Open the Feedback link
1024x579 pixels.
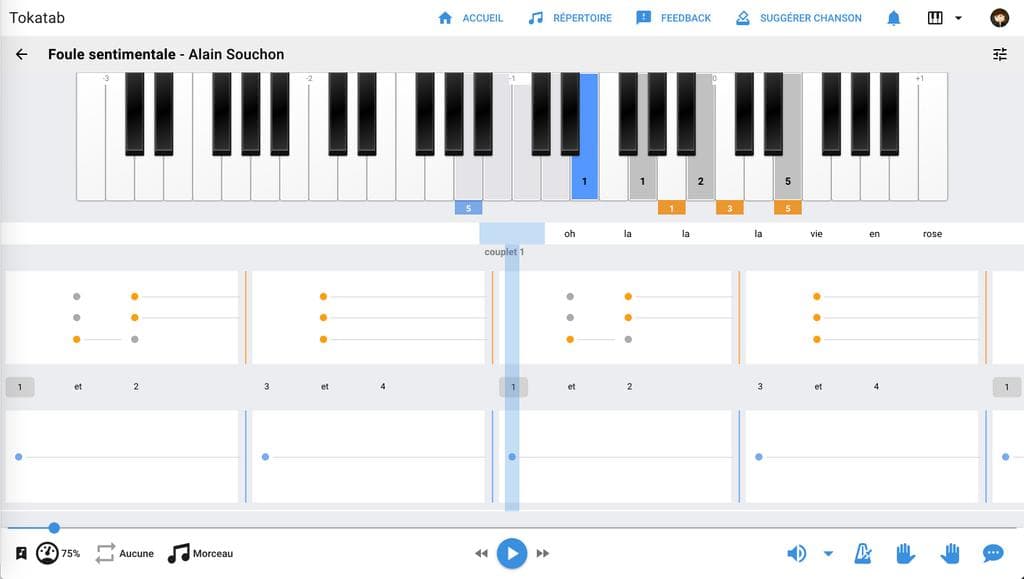point(673,18)
